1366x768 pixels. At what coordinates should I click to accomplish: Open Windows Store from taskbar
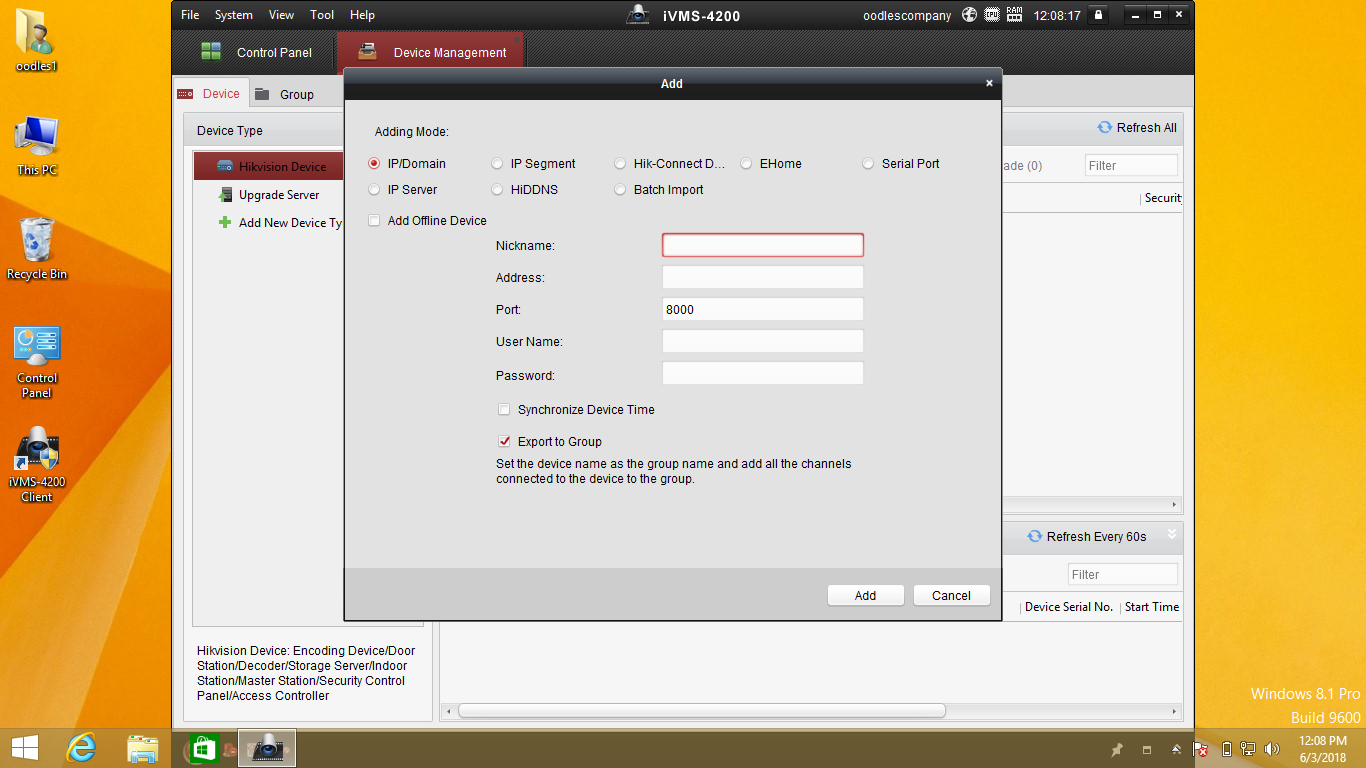click(203, 748)
